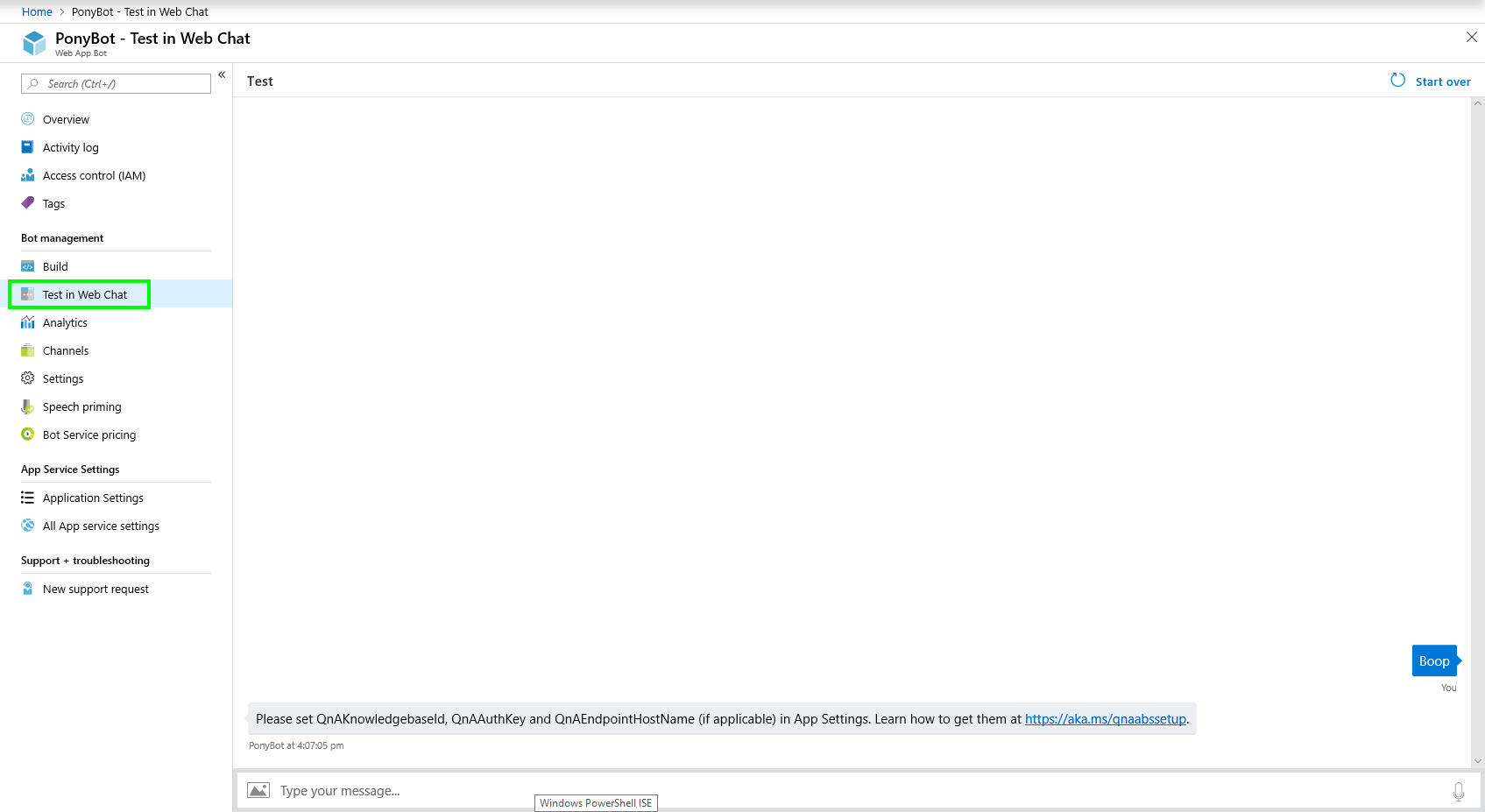1485x812 pixels.
Task: Click the Analytics bar chart icon
Action: 28,322
